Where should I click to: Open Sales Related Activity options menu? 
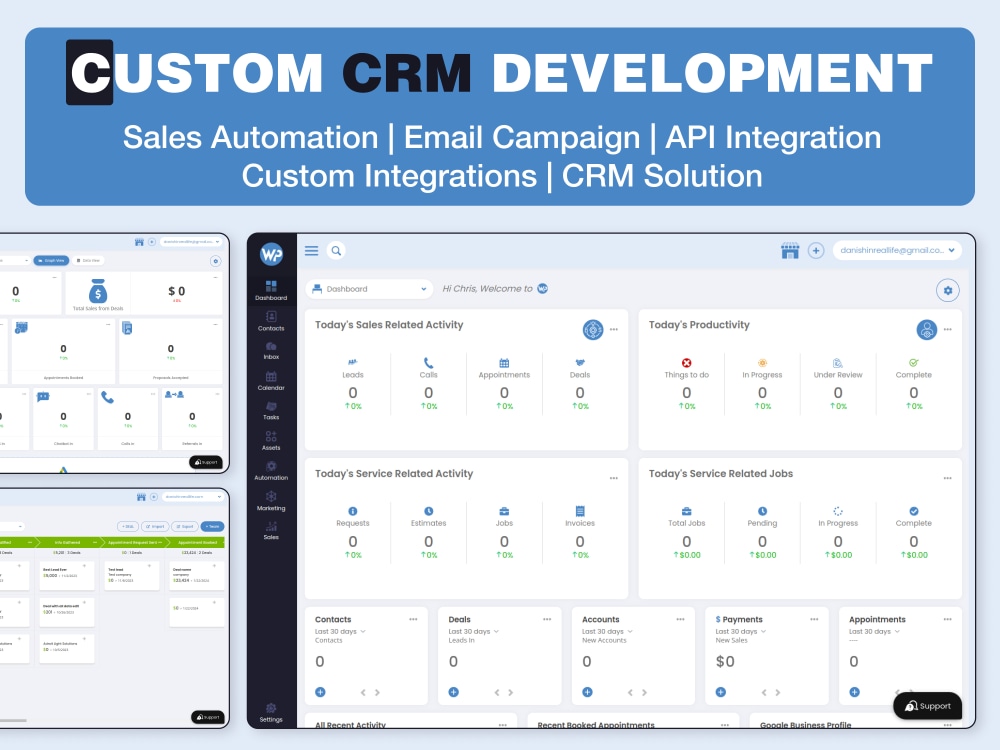click(614, 330)
